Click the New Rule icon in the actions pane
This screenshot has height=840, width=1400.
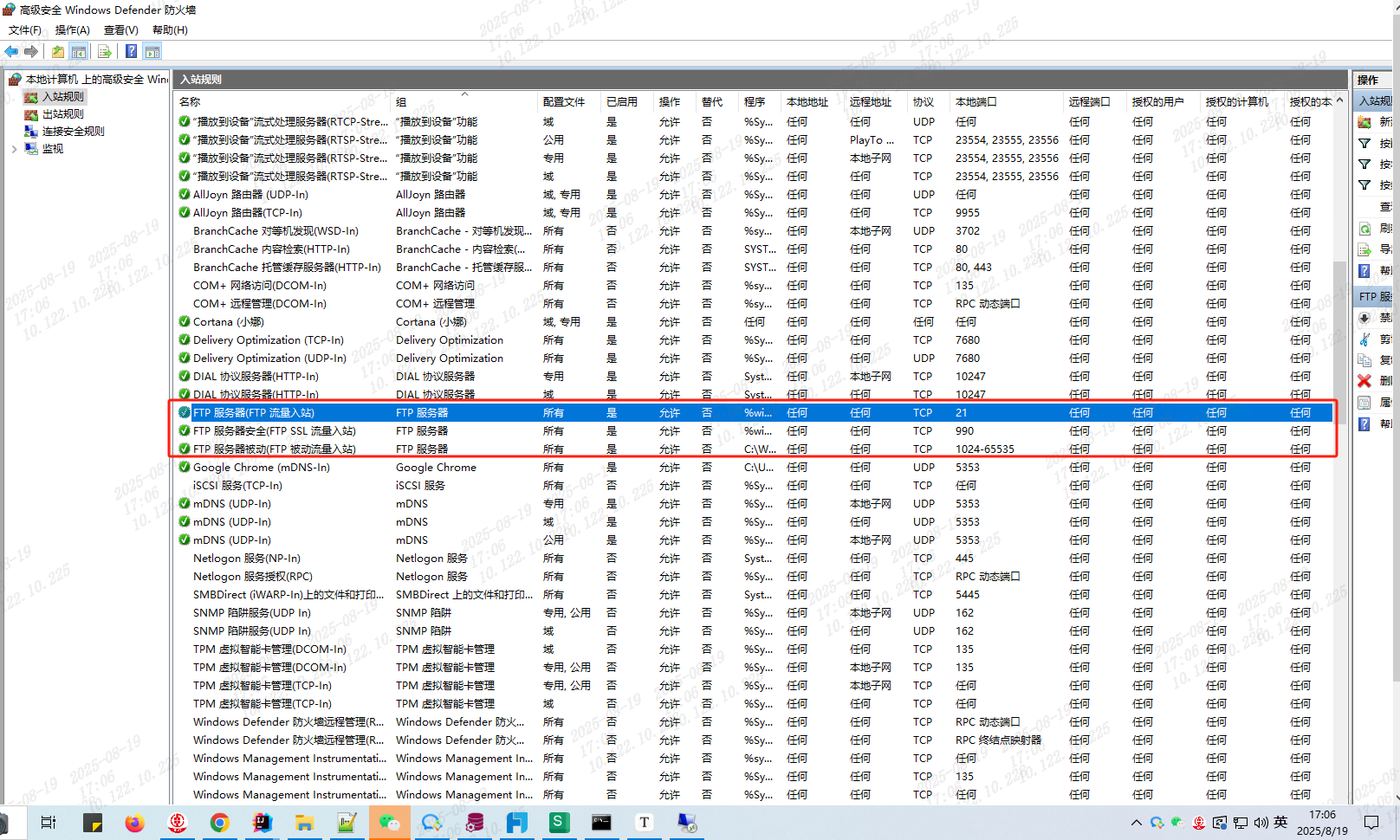click(x=1364, y=122)
